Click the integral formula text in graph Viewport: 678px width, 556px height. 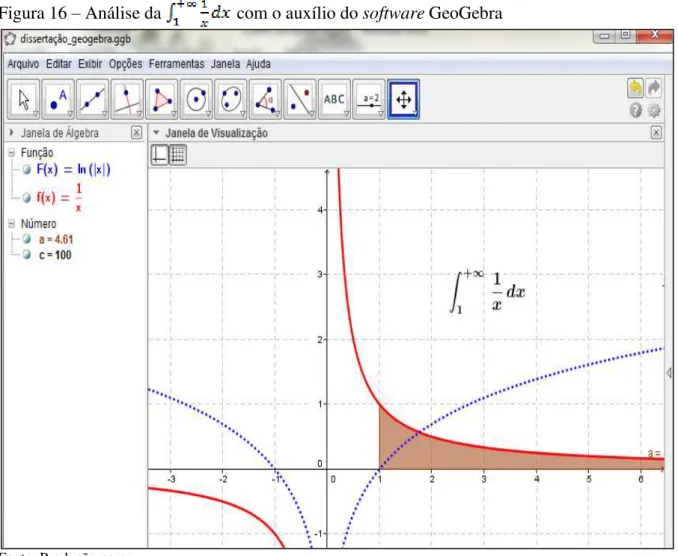487,291
